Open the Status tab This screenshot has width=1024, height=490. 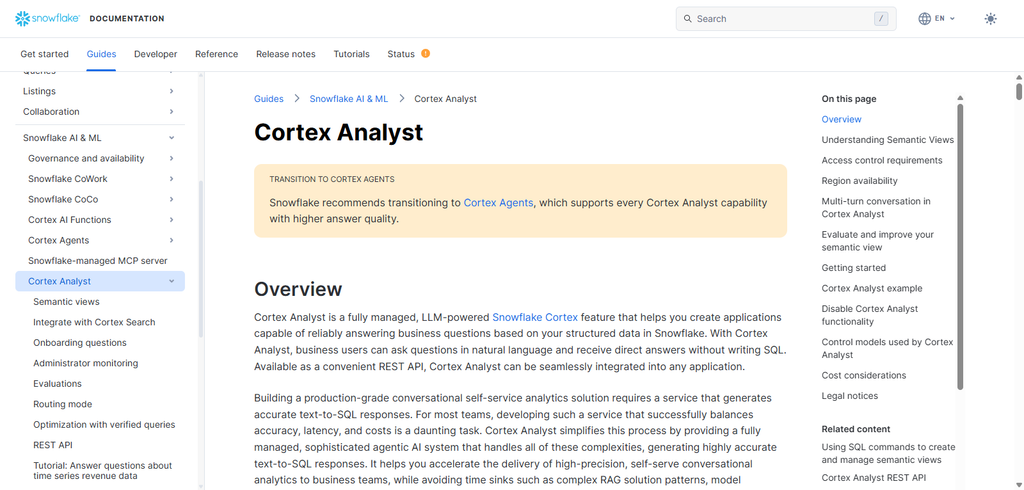(401, 54)
